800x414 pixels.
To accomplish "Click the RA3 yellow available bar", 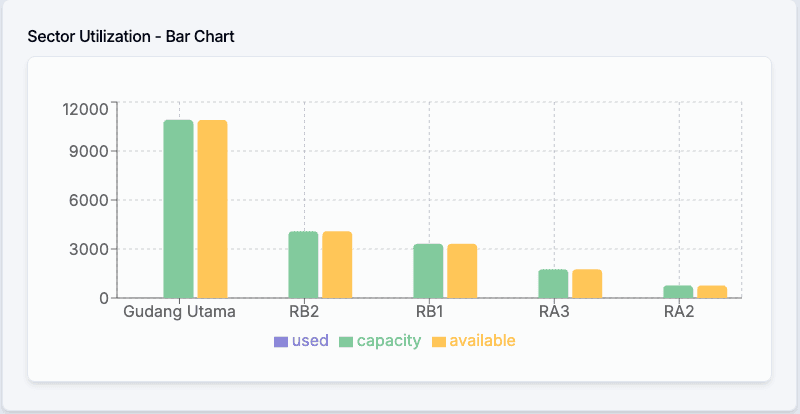I will tap(587, 284).
